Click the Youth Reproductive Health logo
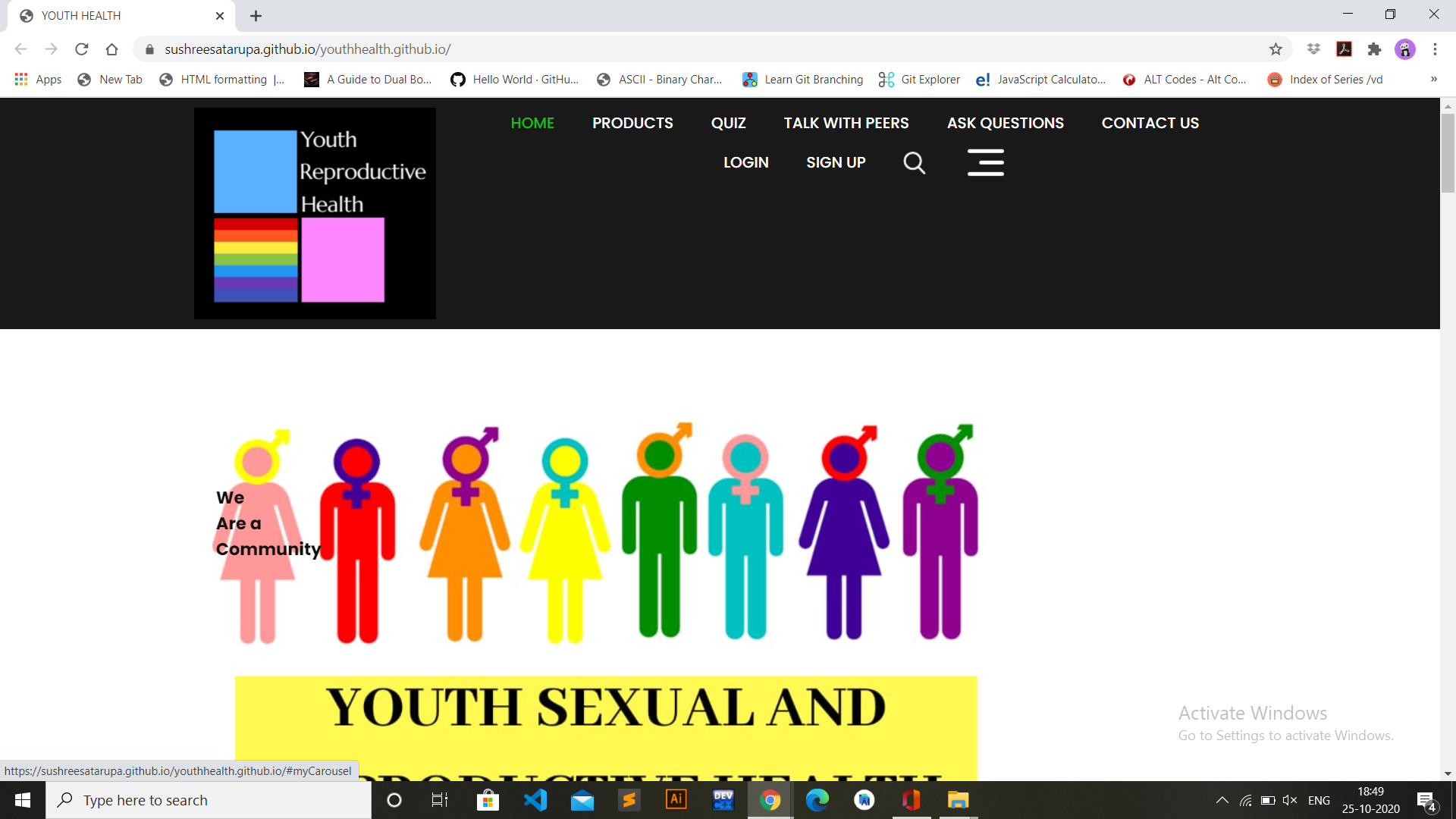Viewport: 1456px width, 819px height. coord(314,213)
